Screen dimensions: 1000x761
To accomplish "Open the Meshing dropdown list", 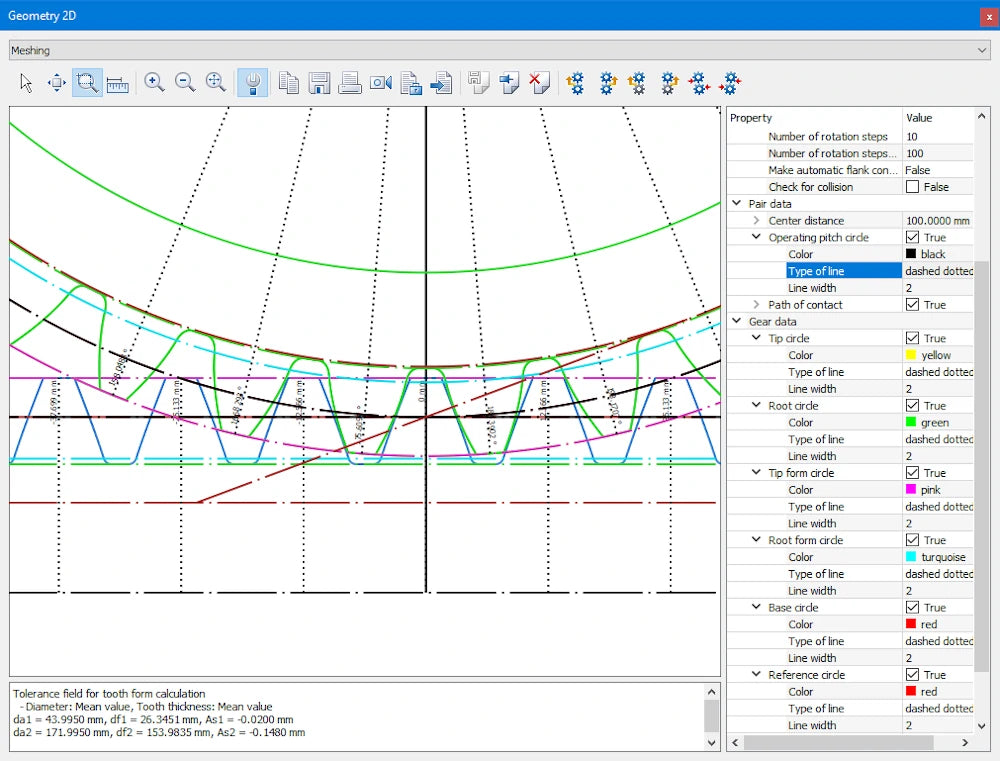I will coord(980,50).
